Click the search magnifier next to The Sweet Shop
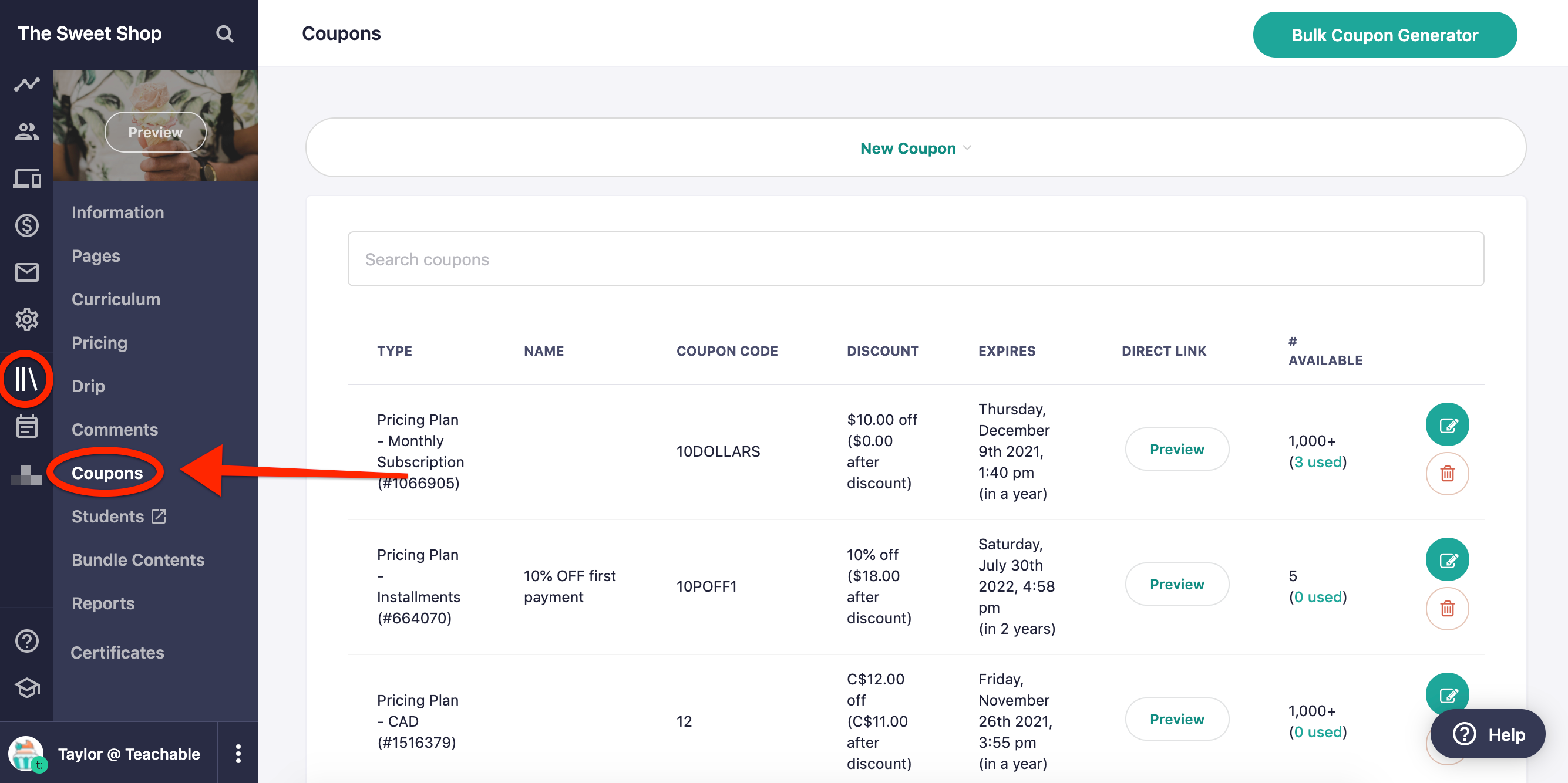The image size is (1568, 783). (x=224, y=33)
